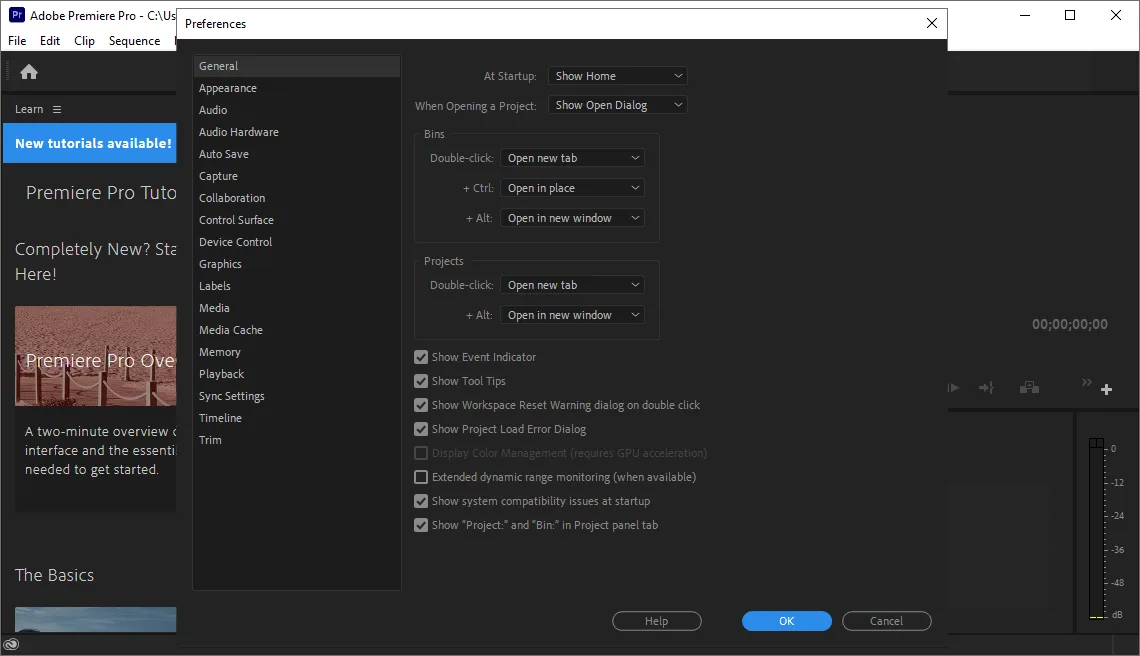Open the Media Cache preferences category
This screenshot has width=1140, height=656.
point(231,330)
